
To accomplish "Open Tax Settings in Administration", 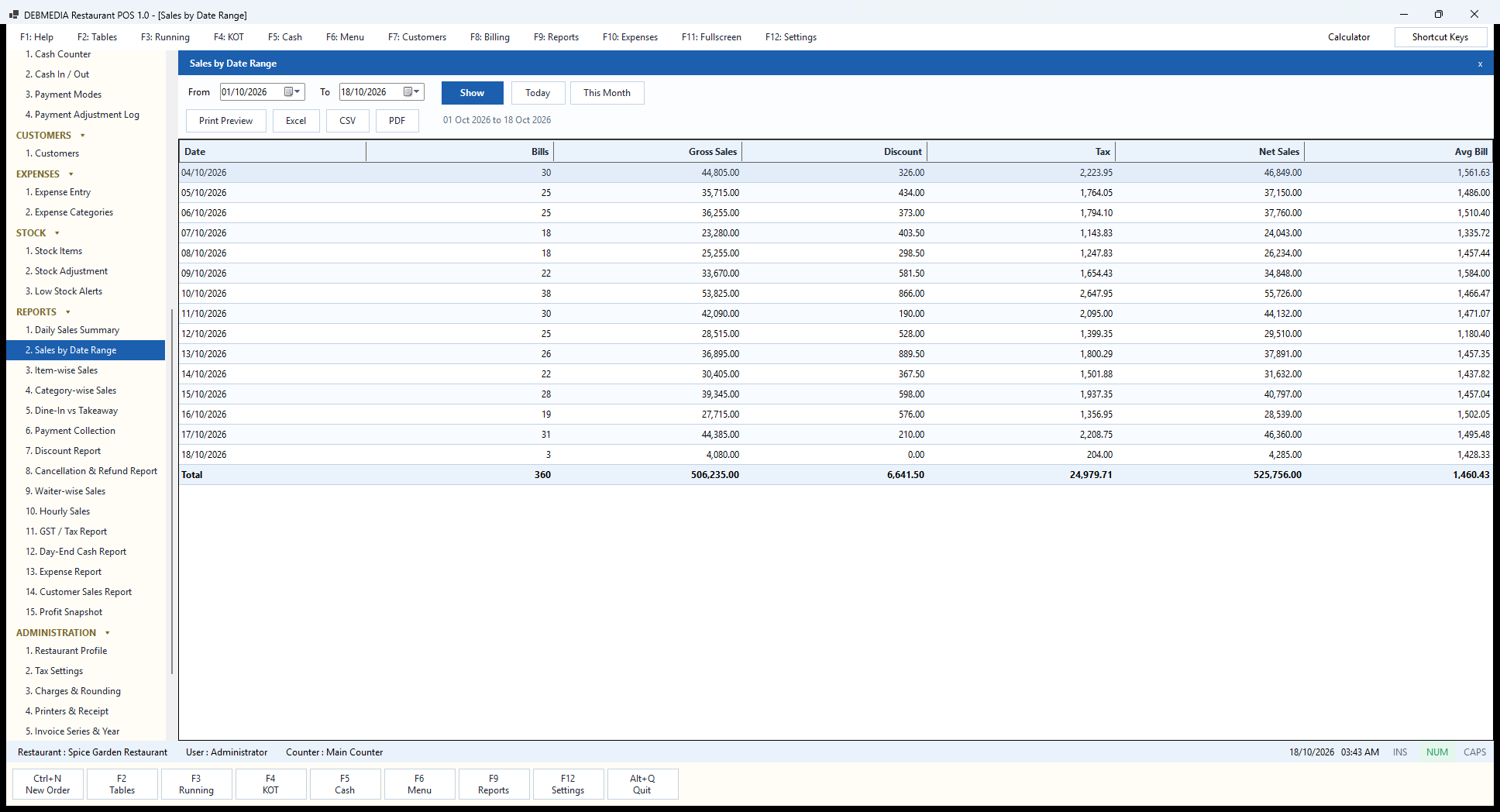I will 85,671.
